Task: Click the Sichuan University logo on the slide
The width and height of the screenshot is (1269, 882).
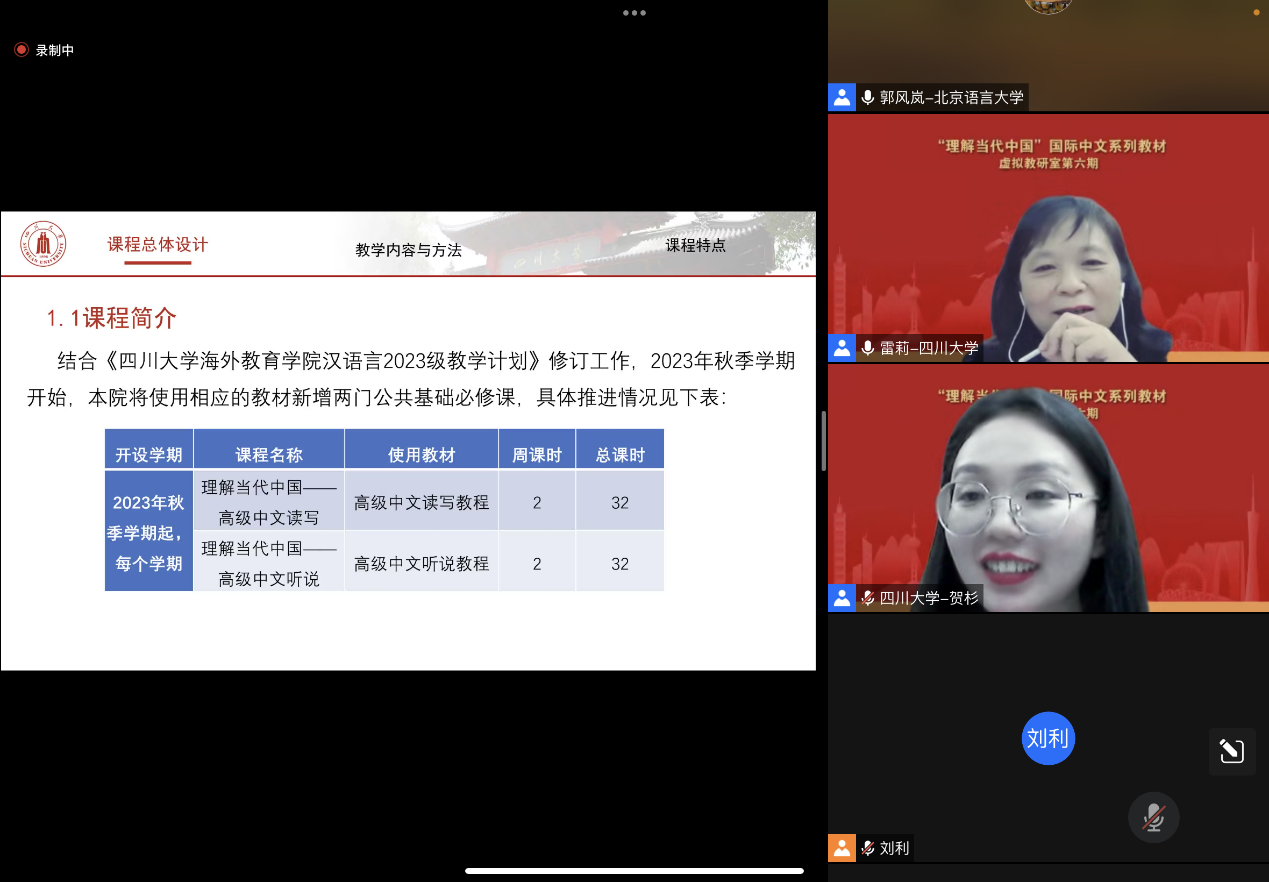Action: [x=44, y=244]
